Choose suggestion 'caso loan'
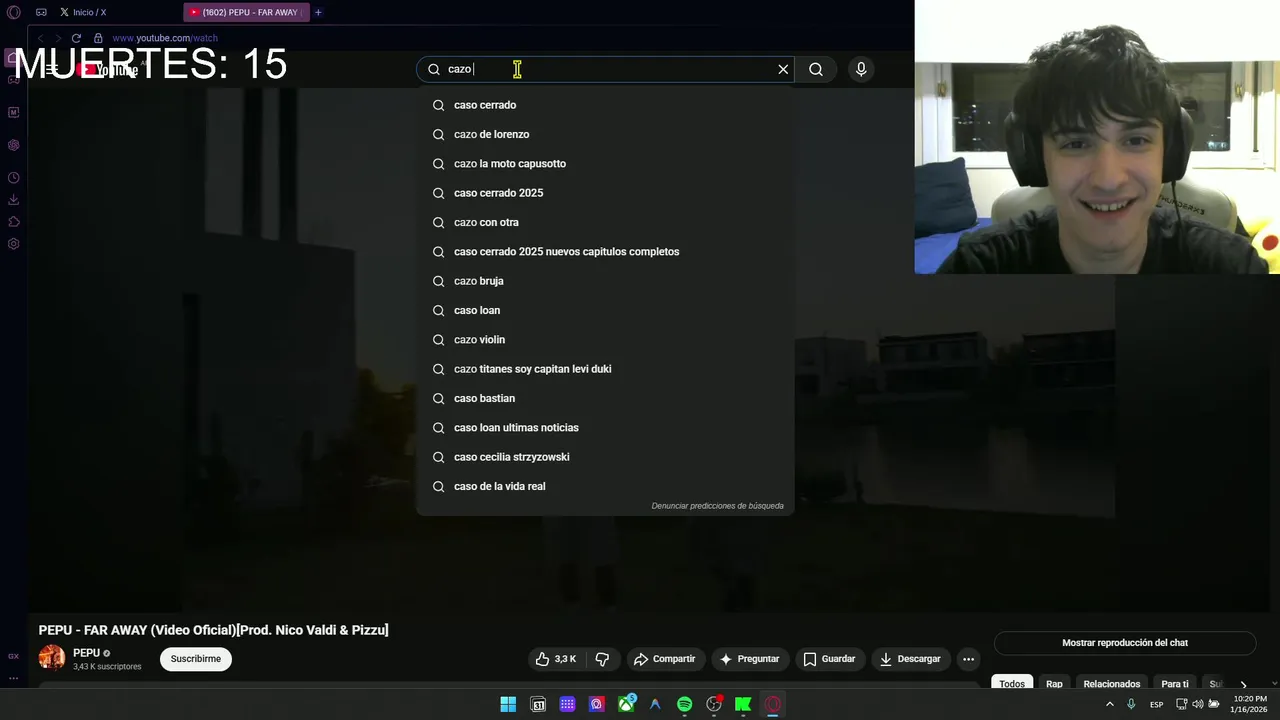Viewport: 1280px width, 720px height. 605,310
